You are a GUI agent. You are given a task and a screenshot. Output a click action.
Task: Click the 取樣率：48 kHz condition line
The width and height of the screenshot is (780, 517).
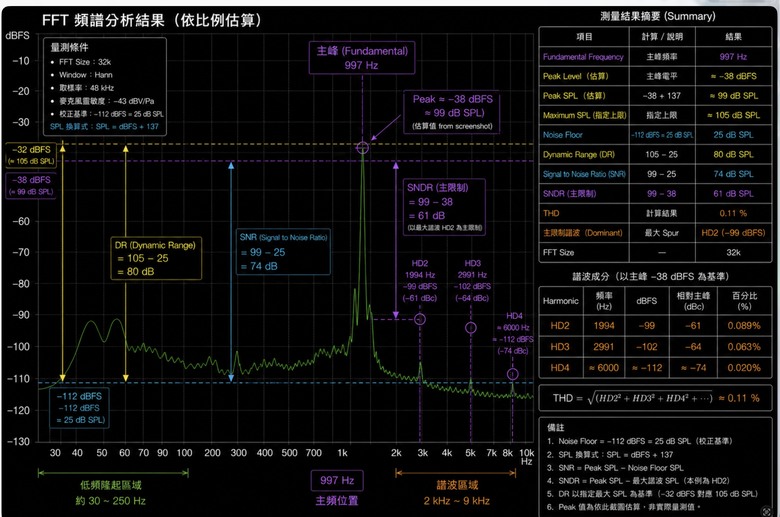click(x=86, y=88)
